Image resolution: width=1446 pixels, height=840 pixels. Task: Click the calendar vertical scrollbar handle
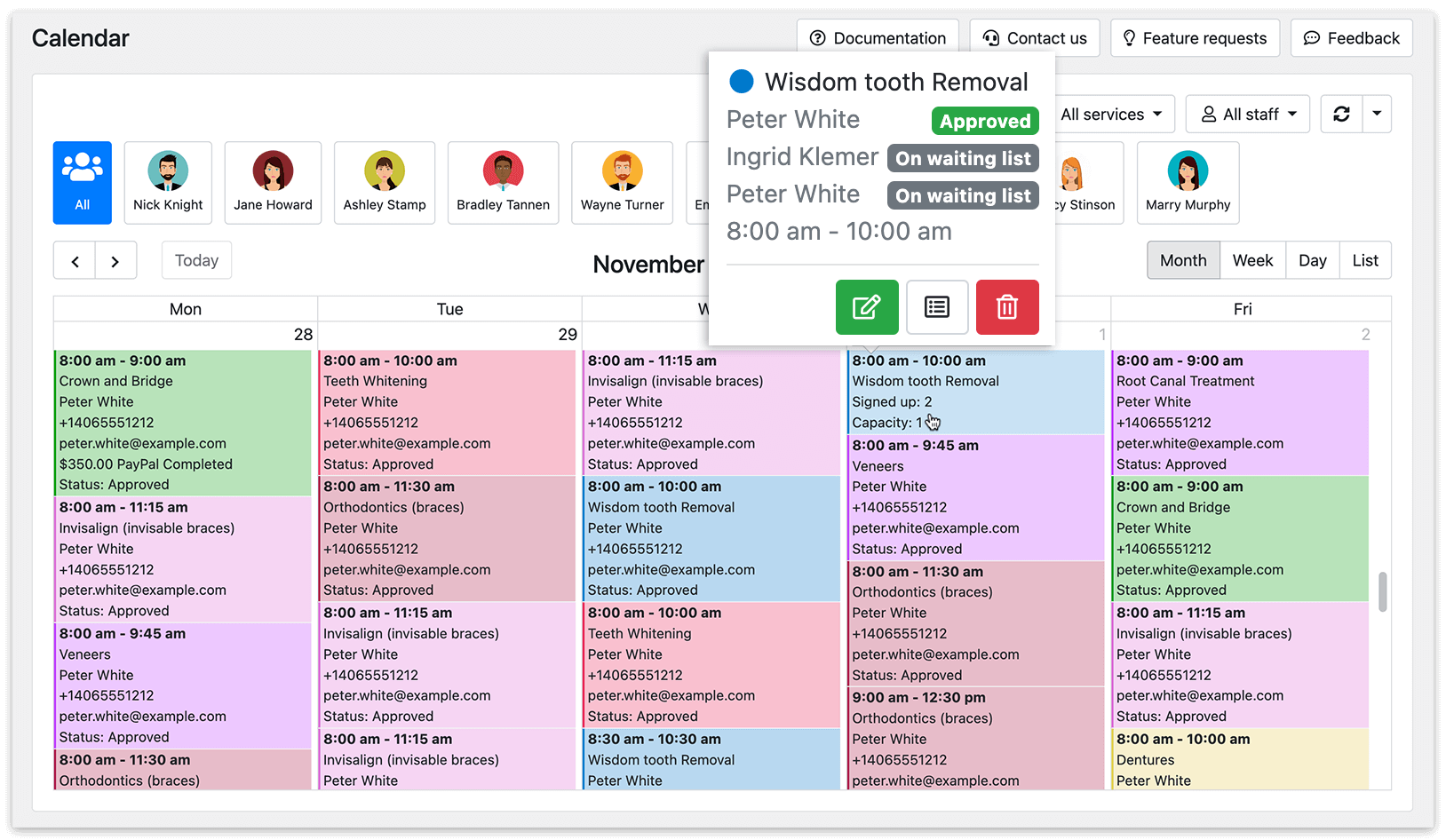[1382, 591]
